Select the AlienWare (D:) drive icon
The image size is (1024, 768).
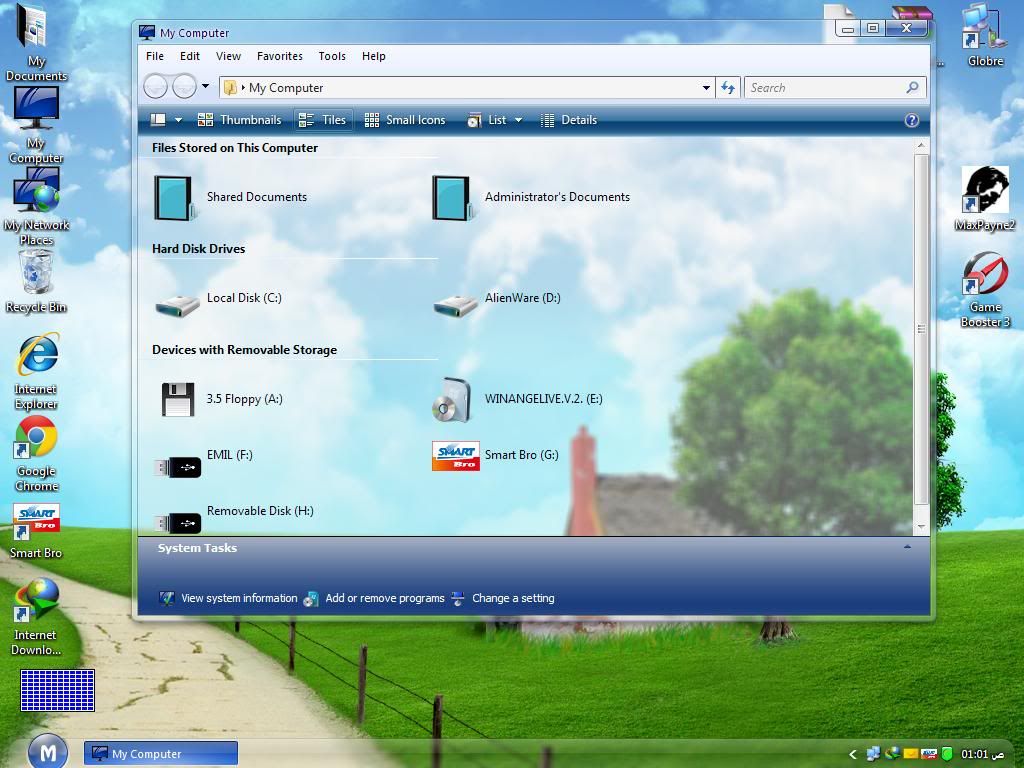pyautogui.click(x=455, y=306)
